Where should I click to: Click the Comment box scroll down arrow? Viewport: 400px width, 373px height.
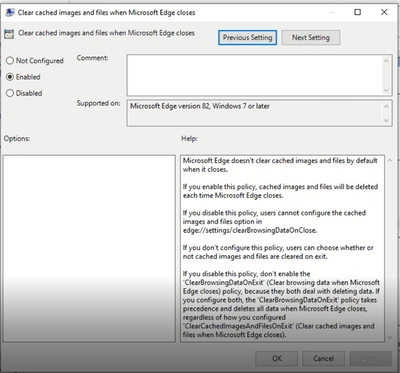click(386, 90)
